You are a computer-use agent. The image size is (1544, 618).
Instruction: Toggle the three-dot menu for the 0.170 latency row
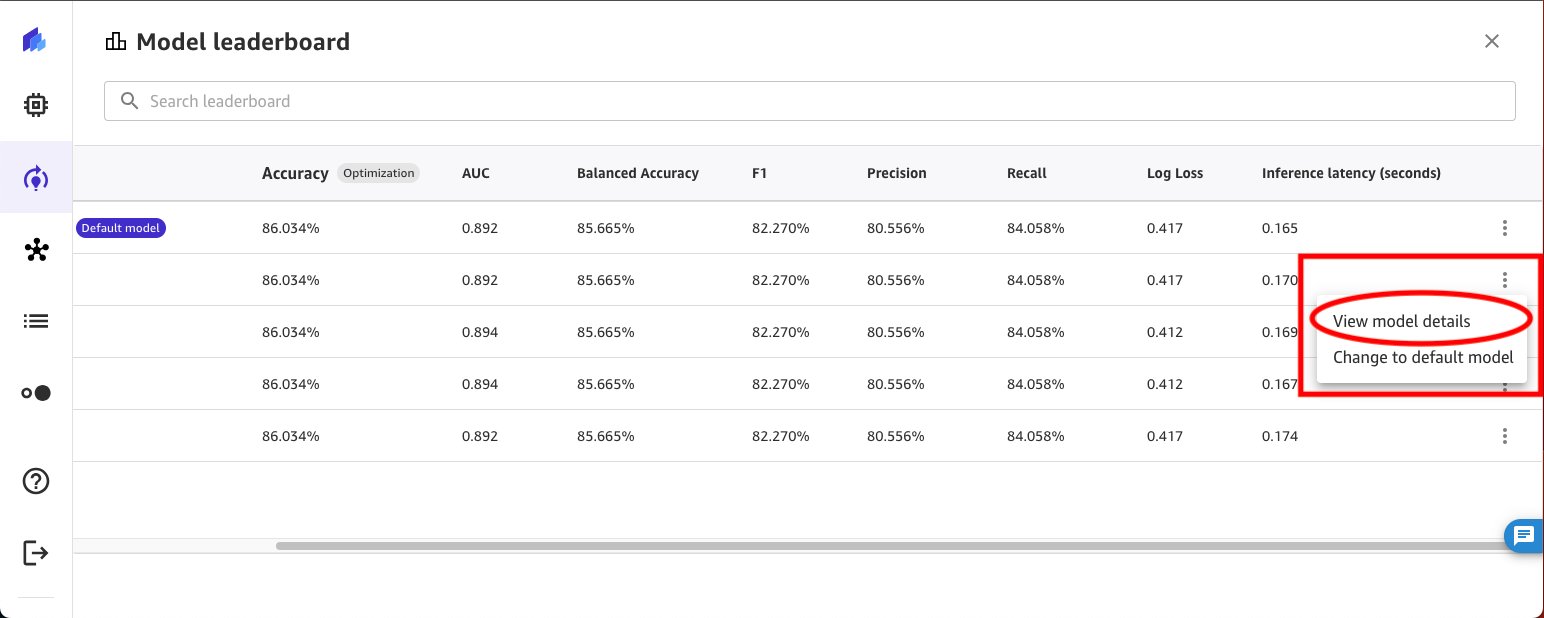tap(1505, 280)
